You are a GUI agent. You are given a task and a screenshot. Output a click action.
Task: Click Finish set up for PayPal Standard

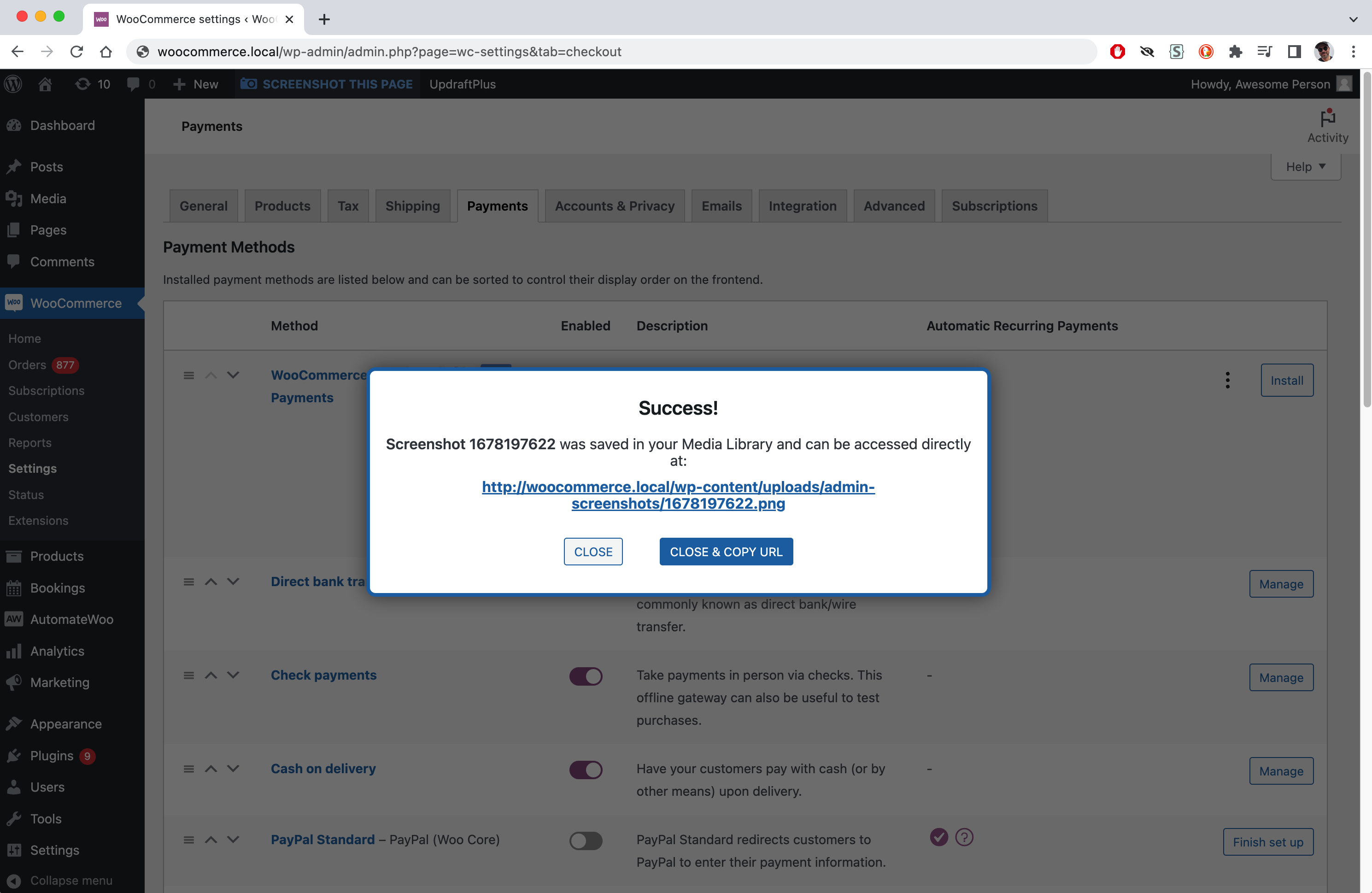1268,842
